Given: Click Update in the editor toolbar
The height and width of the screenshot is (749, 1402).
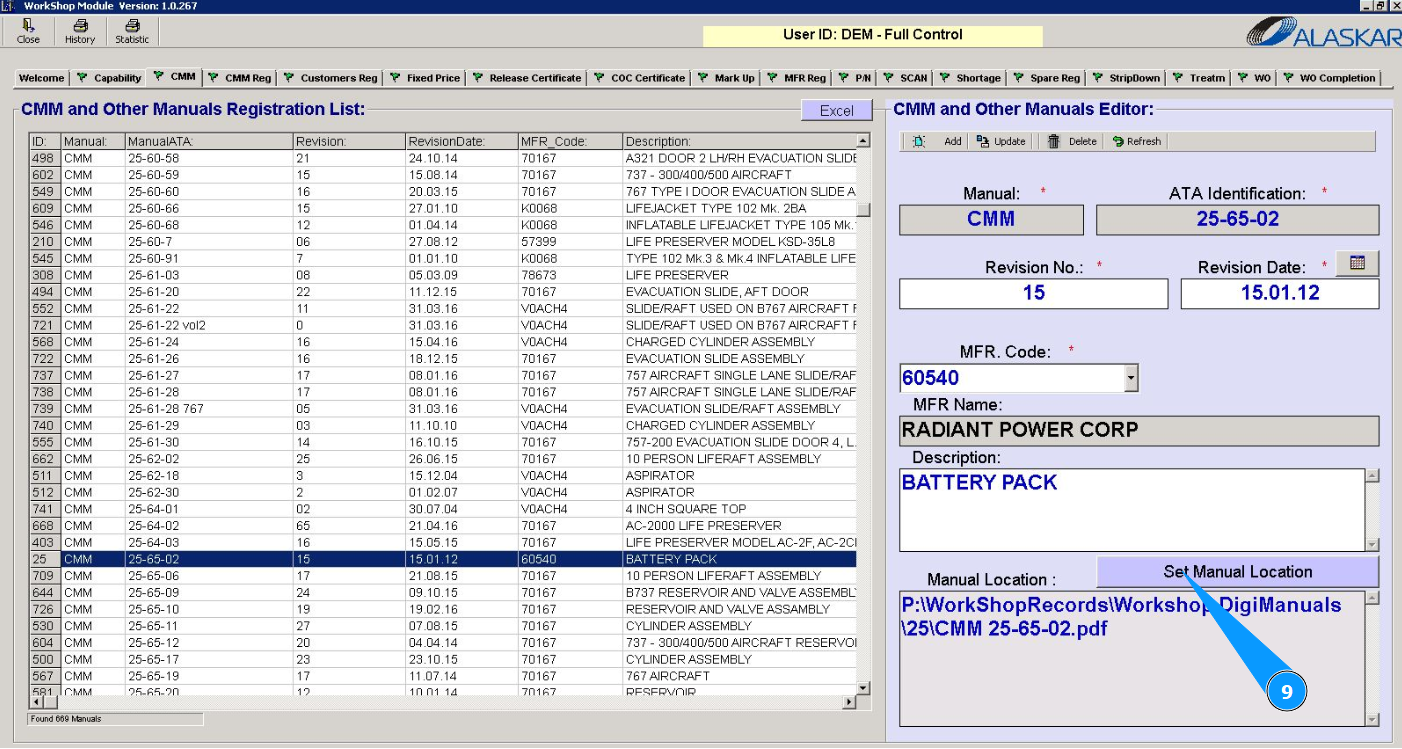Looking at the screenshot, I should pyautogui.click(x=1001, y=142).
